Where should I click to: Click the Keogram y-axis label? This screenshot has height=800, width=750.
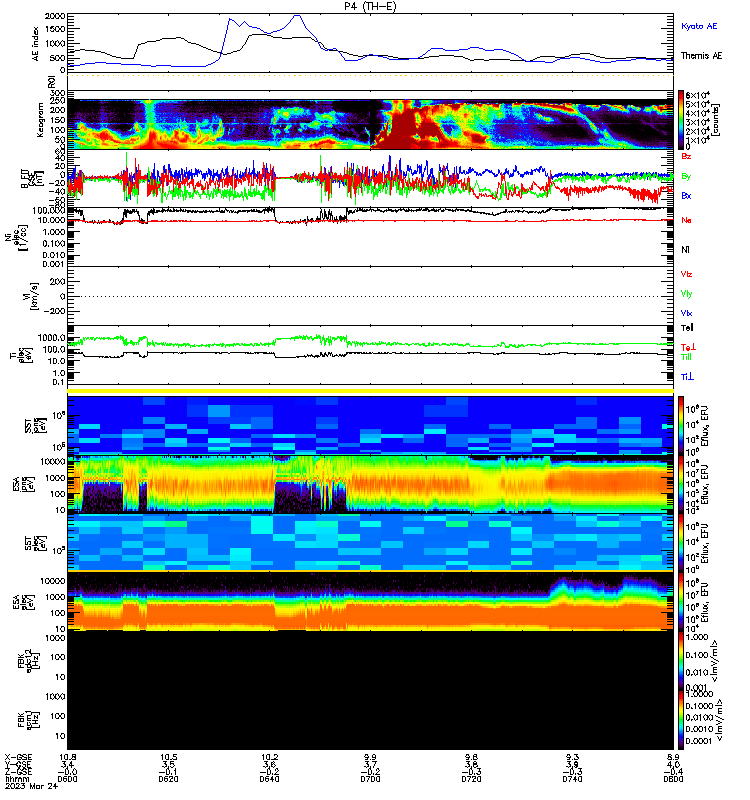coord(40,120)
